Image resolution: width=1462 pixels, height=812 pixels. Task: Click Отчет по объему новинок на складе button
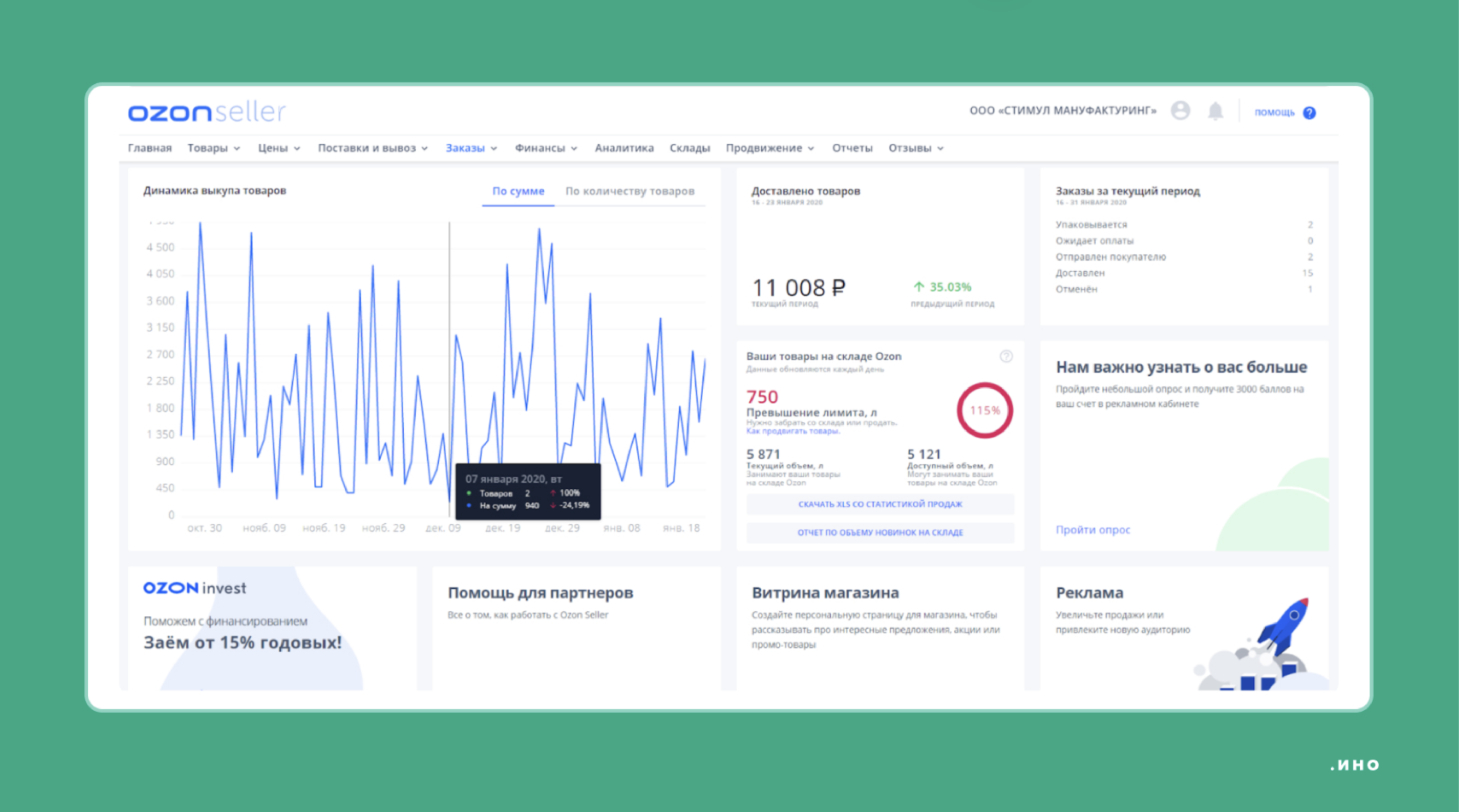(x=880, y=533)
